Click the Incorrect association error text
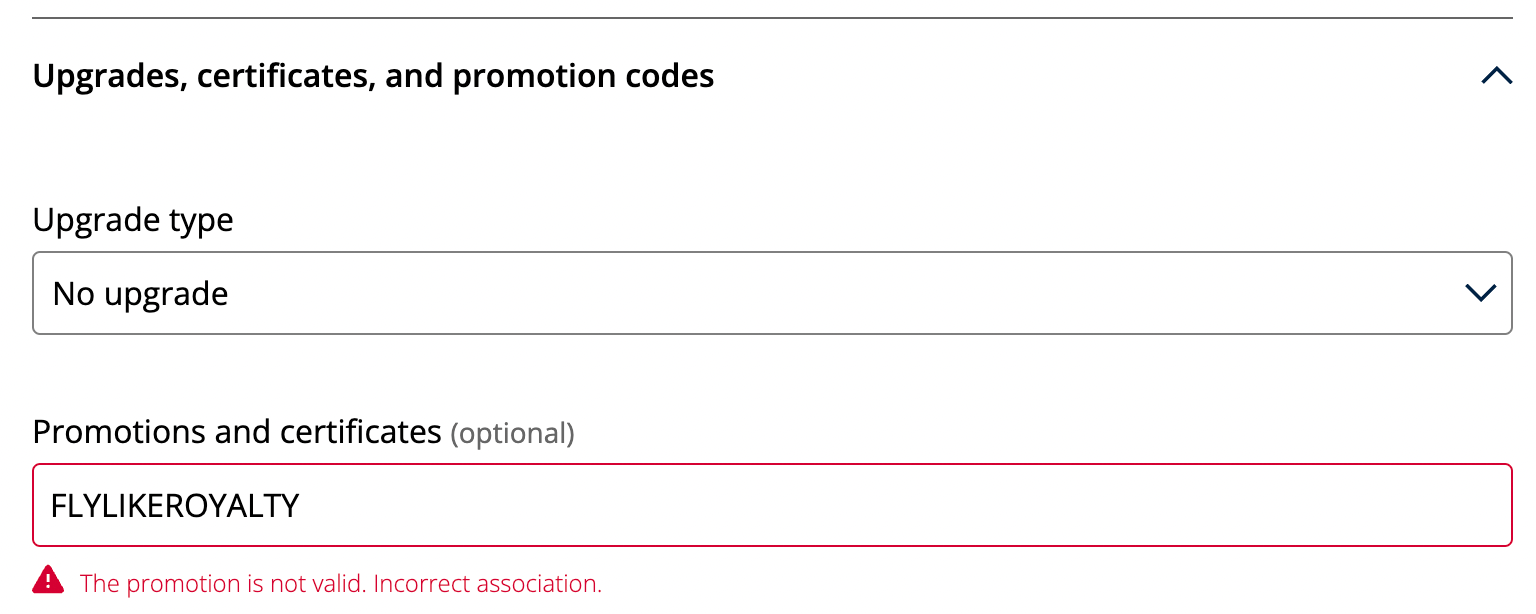Viewport: 1536px width, 614px height. pos(488,583)
